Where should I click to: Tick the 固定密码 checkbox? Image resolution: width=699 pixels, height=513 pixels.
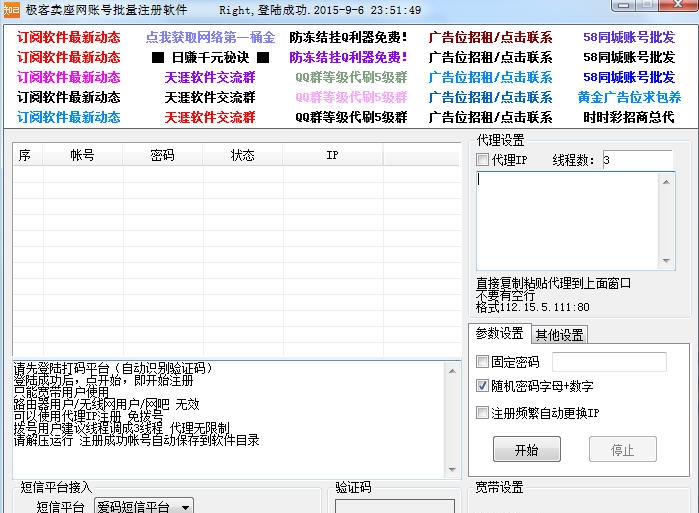pyautogui.click(x=483, y=362)
